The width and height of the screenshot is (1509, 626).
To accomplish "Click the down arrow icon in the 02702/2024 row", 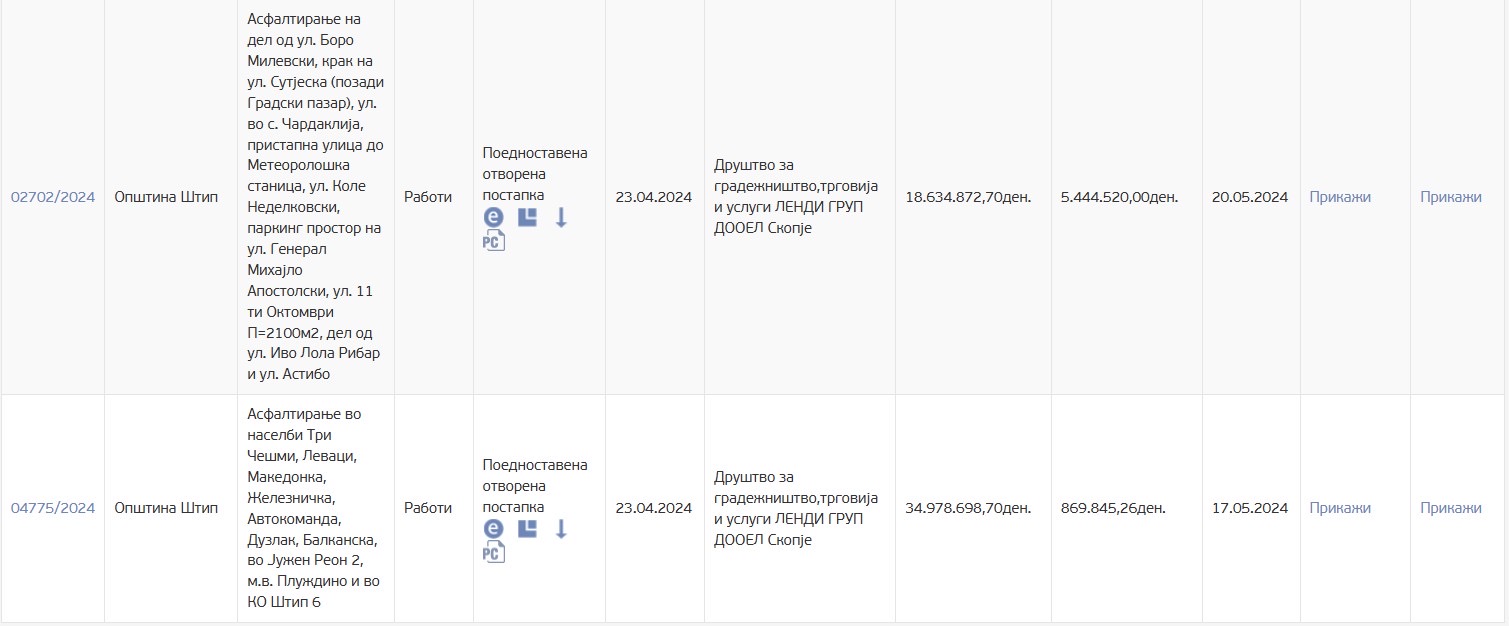I will click(x=561, y=217).
